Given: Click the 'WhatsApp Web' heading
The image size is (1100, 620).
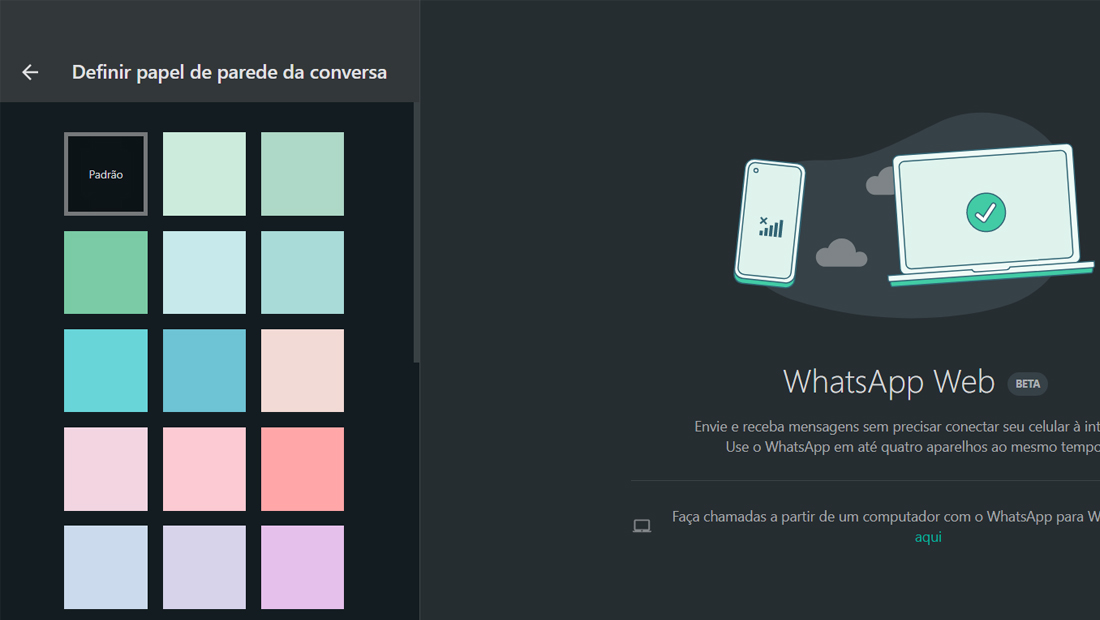Looking at the screenshot, I should [889, 382].
